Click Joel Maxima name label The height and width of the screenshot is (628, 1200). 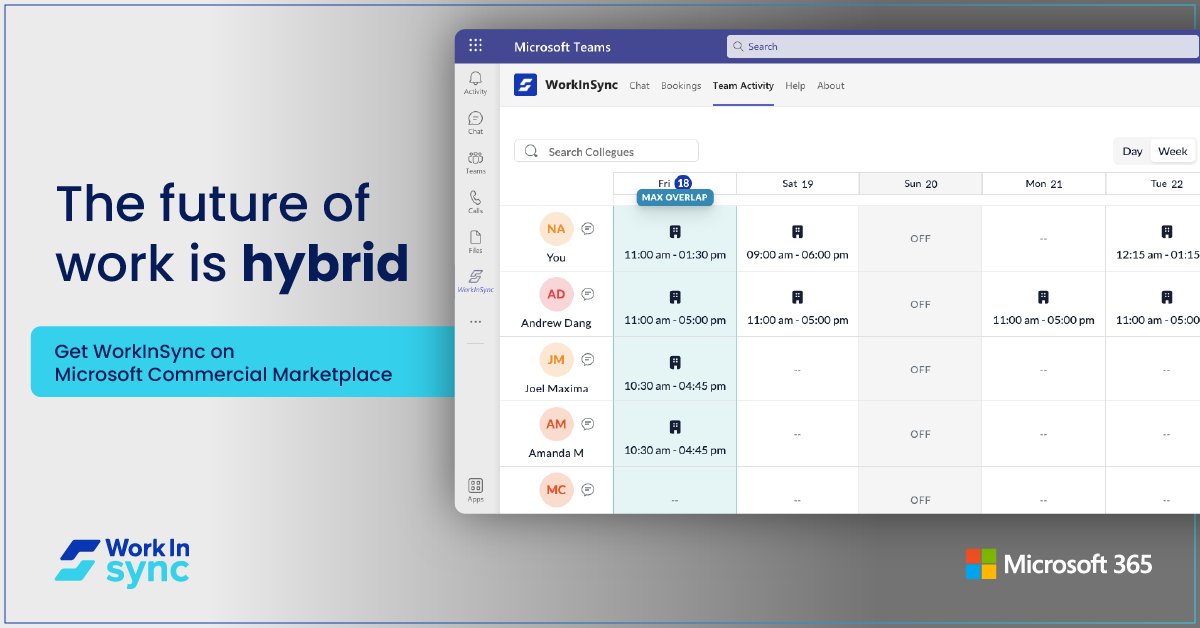[x=556, y=388]
